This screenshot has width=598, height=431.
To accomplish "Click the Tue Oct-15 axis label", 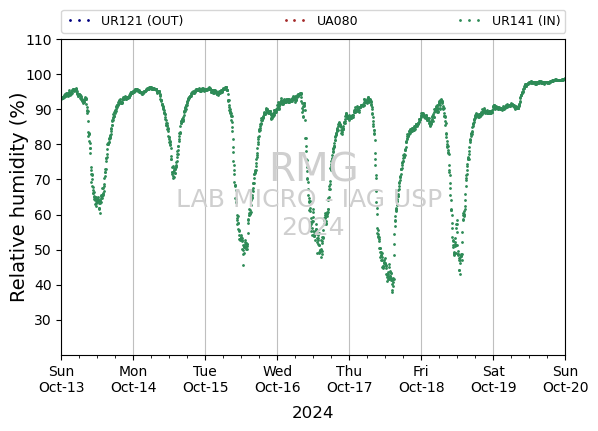I will point(206,379).
